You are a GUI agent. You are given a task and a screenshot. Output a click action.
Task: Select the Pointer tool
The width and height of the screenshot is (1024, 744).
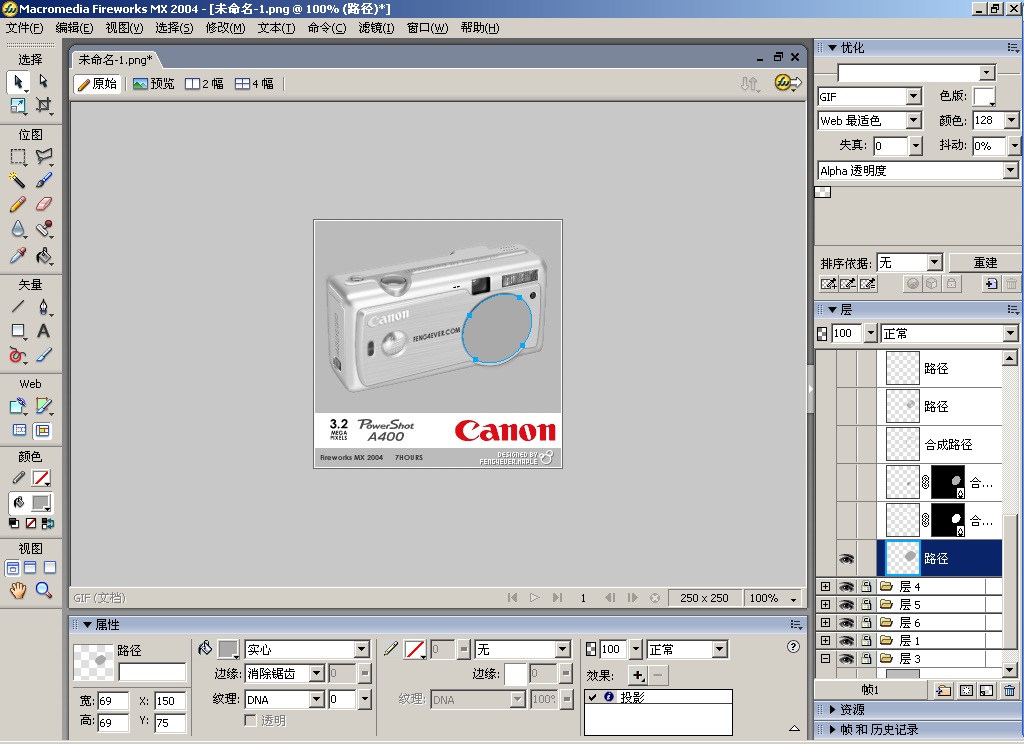tap(18, 82)
